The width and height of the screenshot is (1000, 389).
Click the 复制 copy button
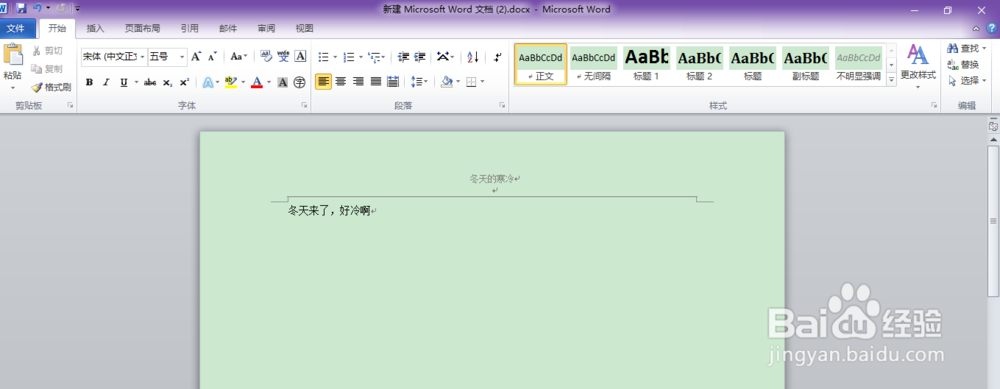click(48, 69)
